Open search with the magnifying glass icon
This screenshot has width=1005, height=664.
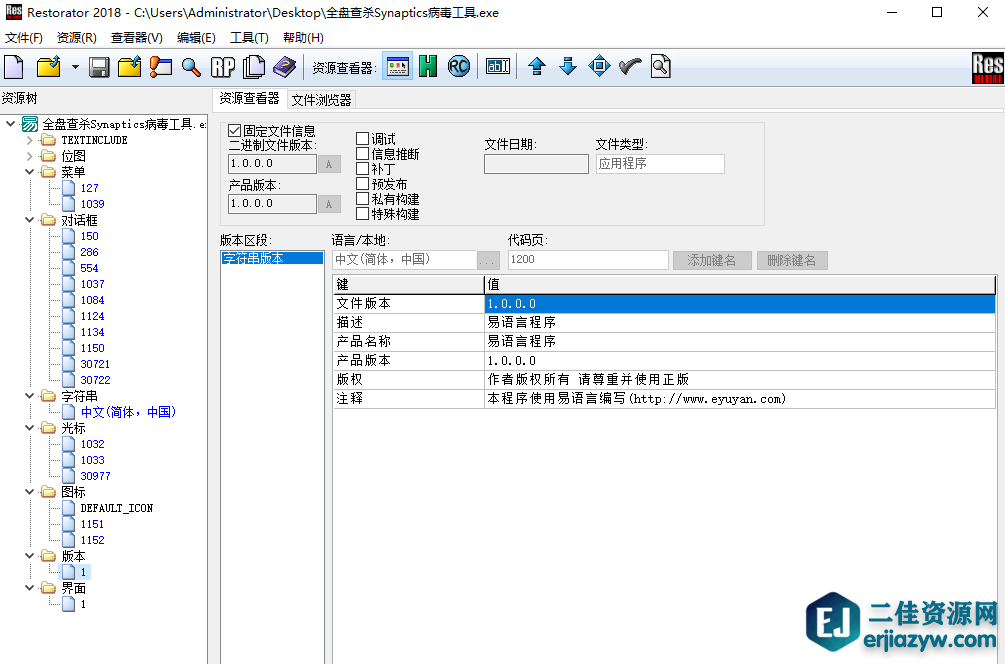click(191, 67)
